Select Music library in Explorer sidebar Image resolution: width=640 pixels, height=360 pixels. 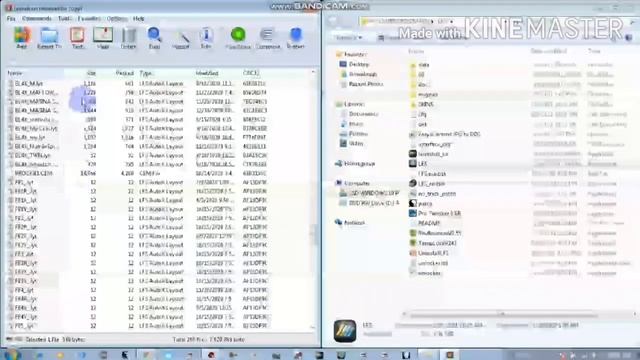[x=352, y=124]
